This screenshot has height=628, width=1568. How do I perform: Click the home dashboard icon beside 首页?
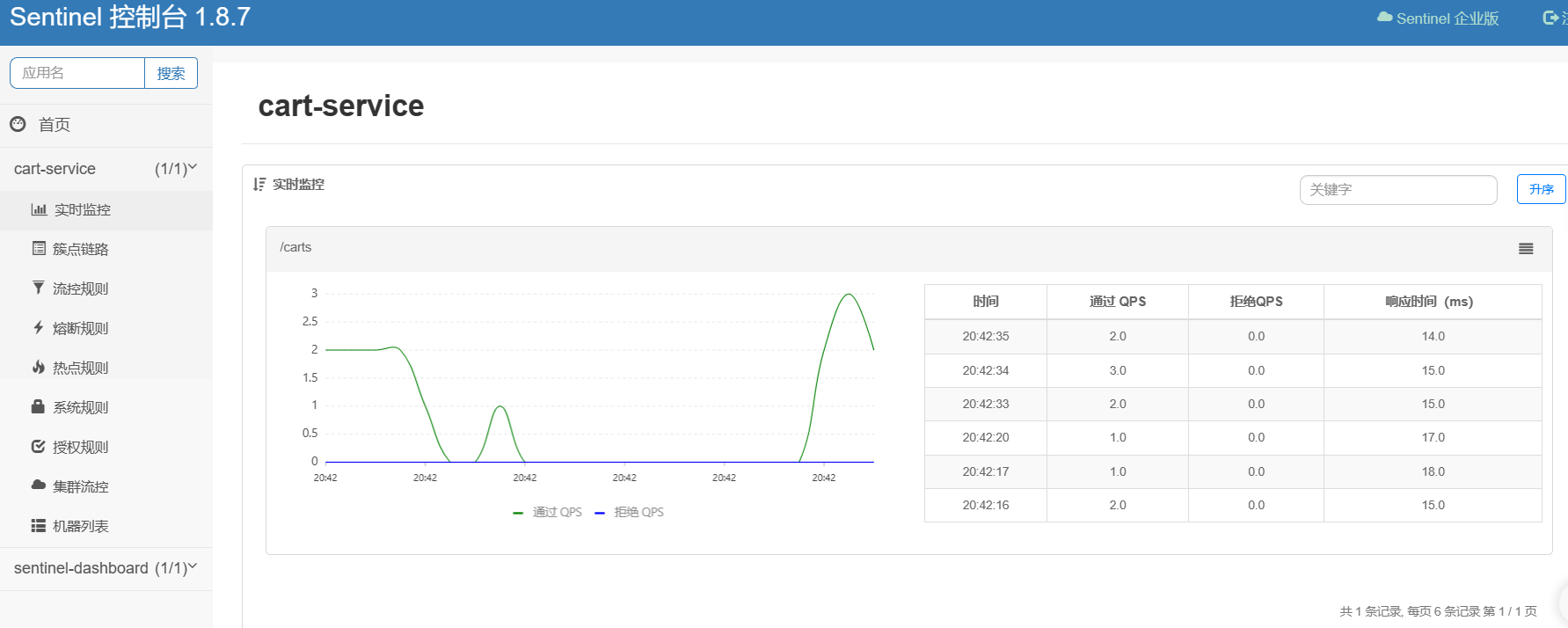point(18,124)
